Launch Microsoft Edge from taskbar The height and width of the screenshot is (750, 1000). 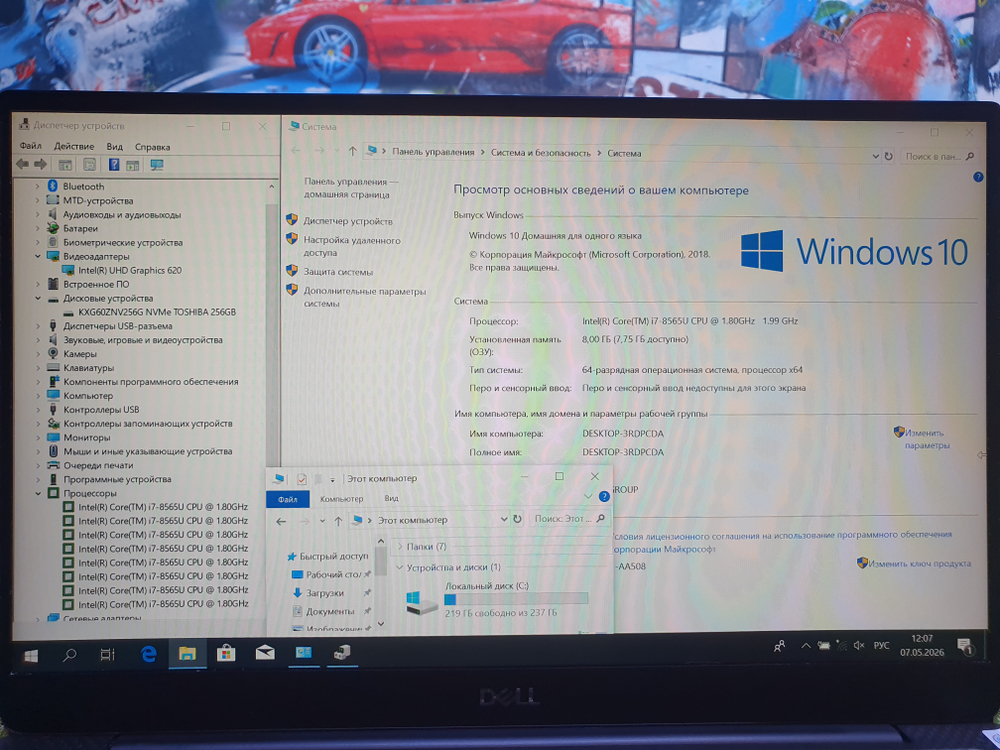tap(149, 654)
